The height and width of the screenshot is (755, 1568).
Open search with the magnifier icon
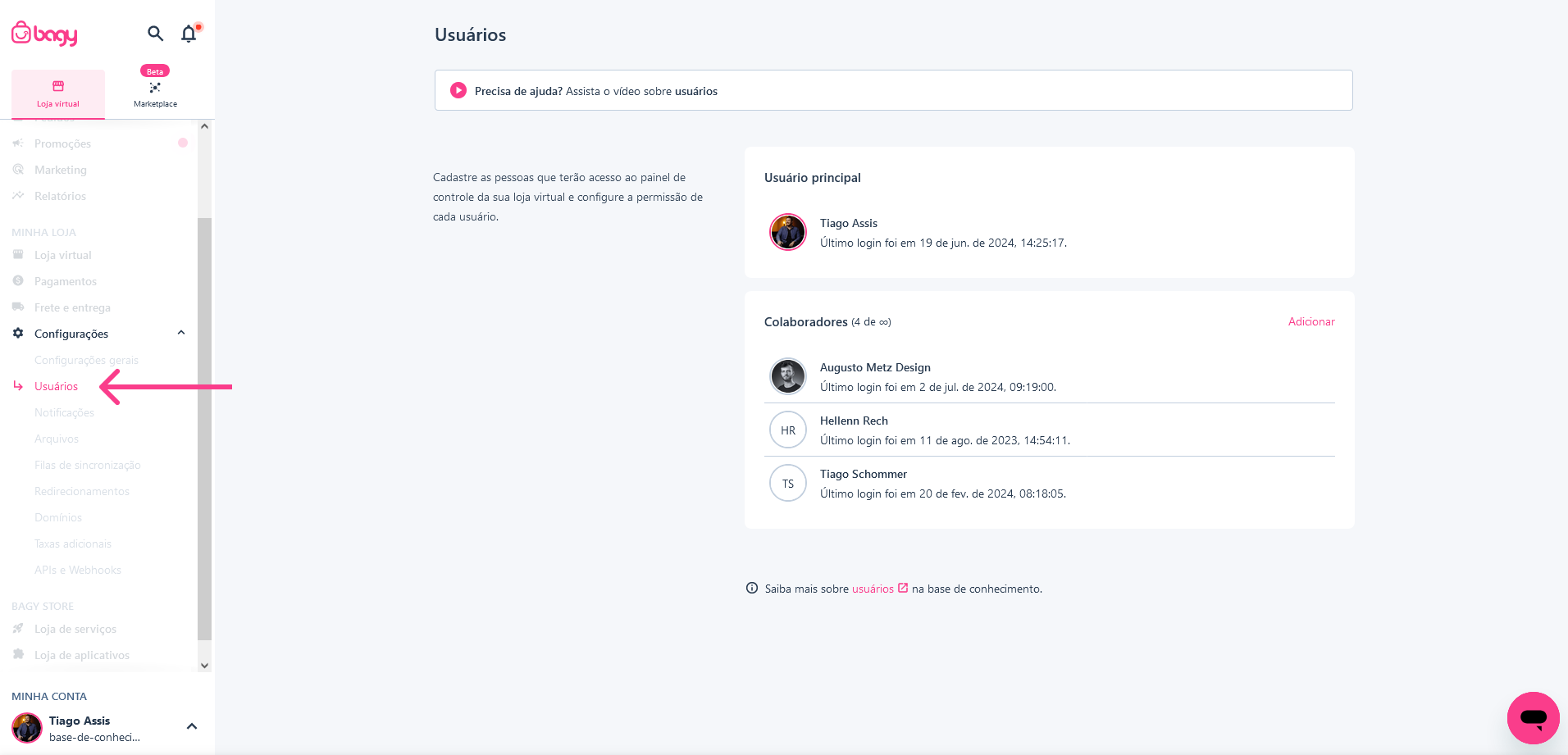pyautogui.click(x=155, y=34)
